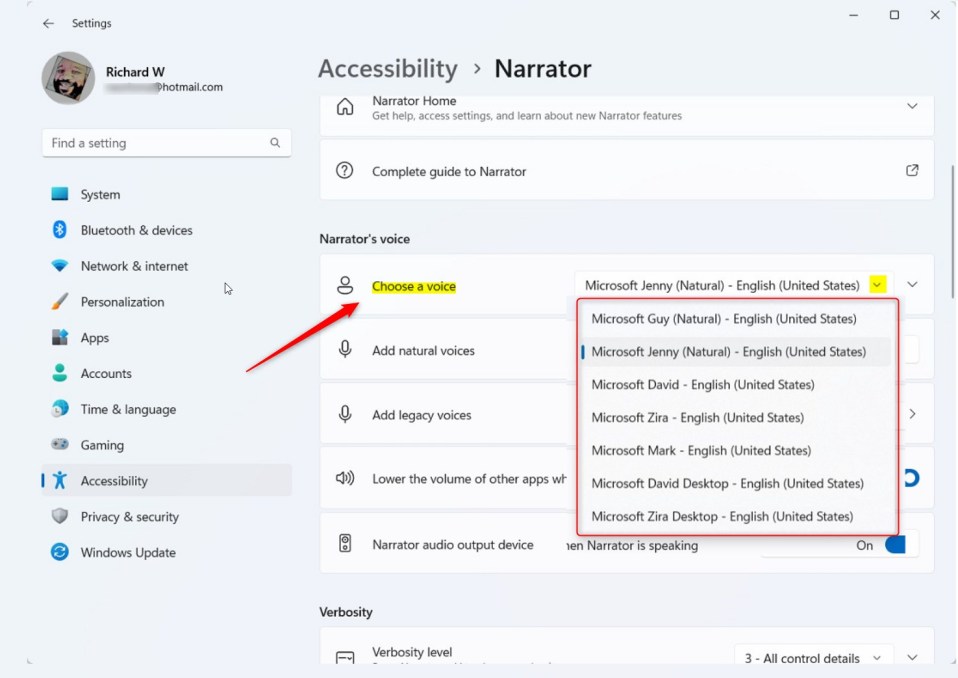
Task: Open external link icon for Narrator guide
Action: pos(912,170)
